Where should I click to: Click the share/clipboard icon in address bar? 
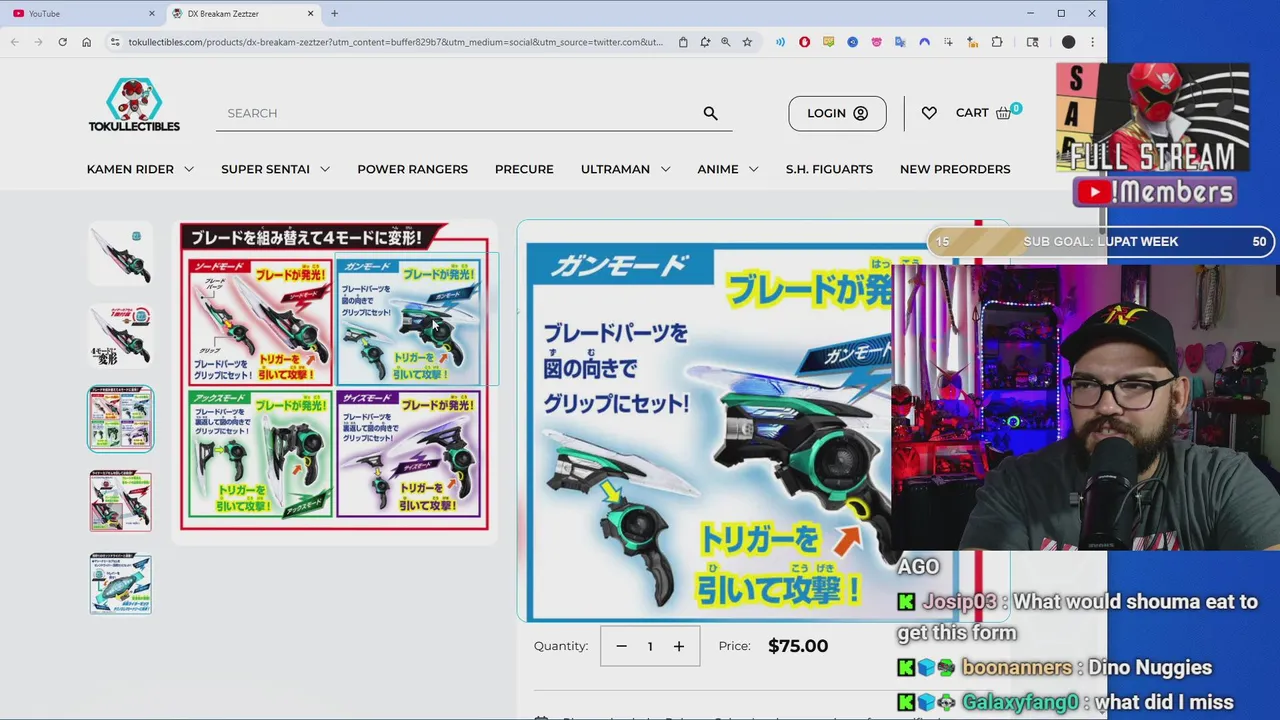point(683,42)
